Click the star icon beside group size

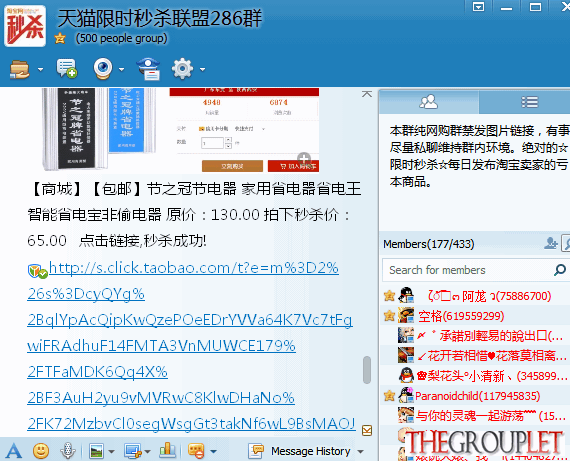(60, 38)
